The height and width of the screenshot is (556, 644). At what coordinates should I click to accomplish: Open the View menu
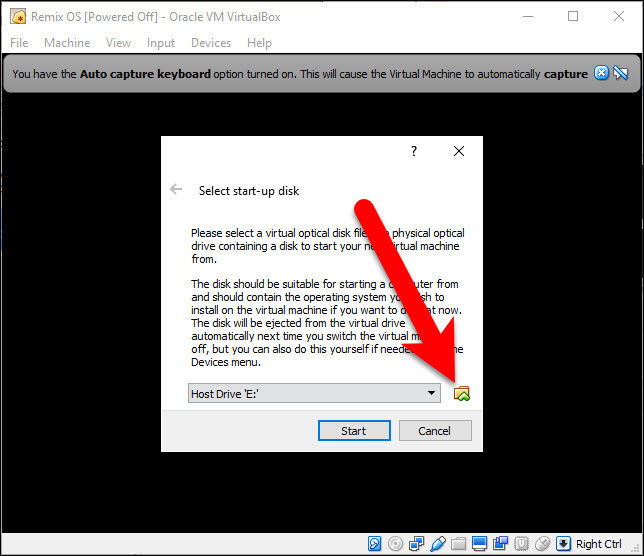pos(118,43)
